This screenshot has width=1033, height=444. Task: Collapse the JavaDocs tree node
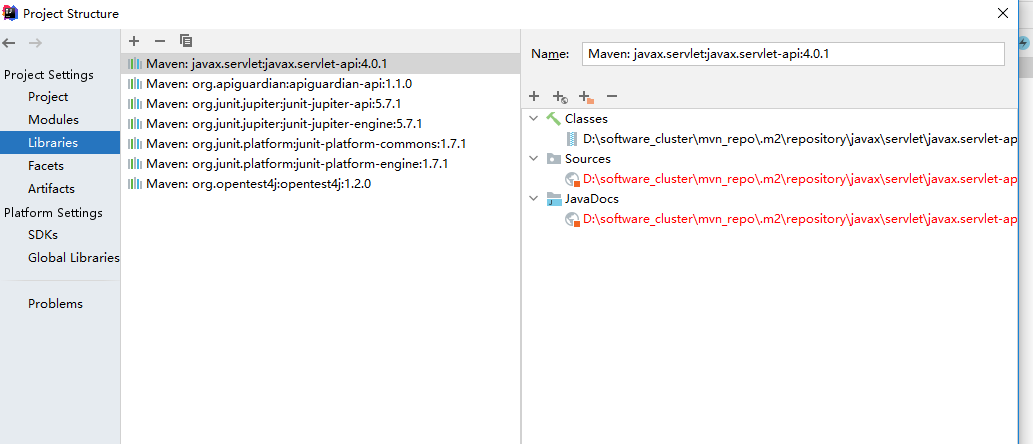[533, 199]
